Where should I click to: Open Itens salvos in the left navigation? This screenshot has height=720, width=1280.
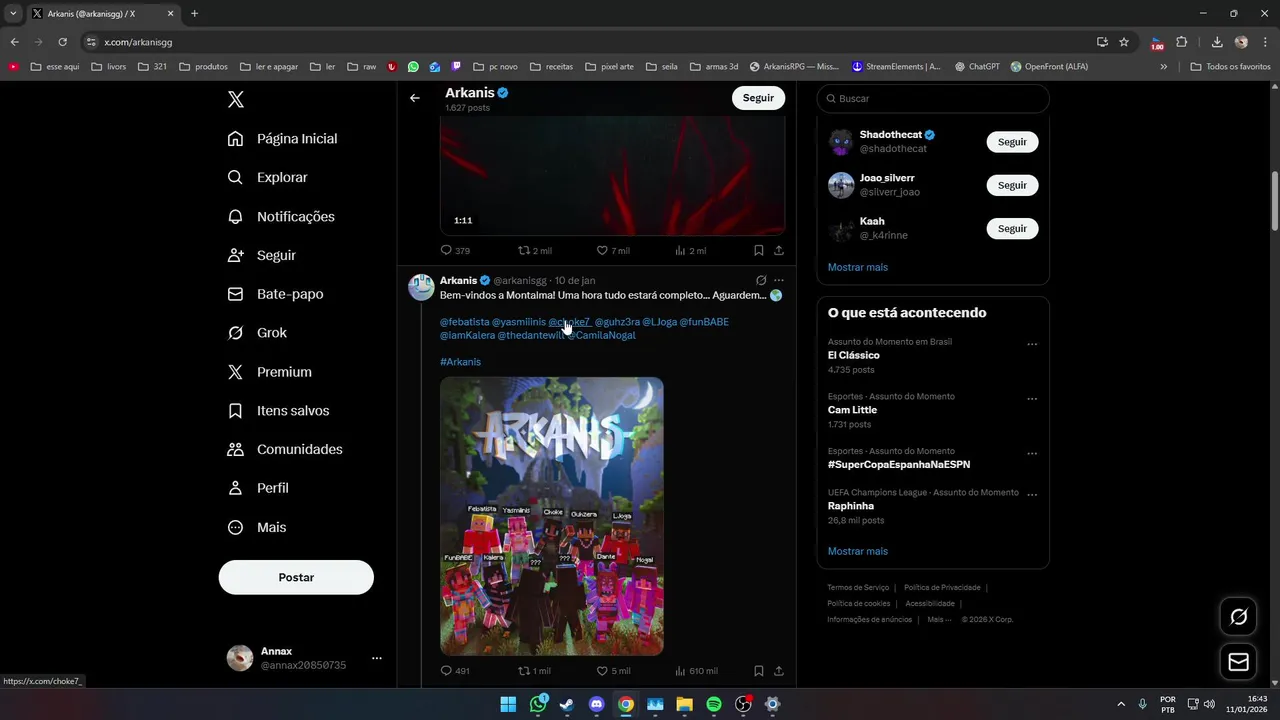pos(278,411)
